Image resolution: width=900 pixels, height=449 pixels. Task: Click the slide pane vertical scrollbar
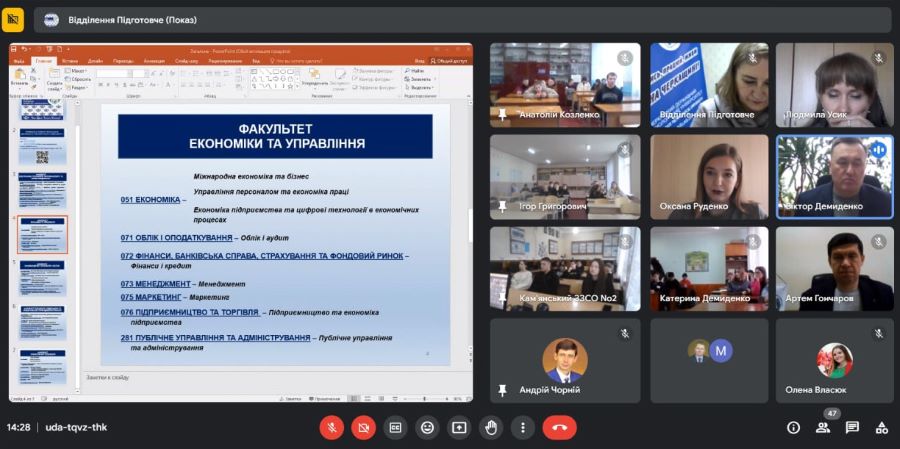pos(470,224)
